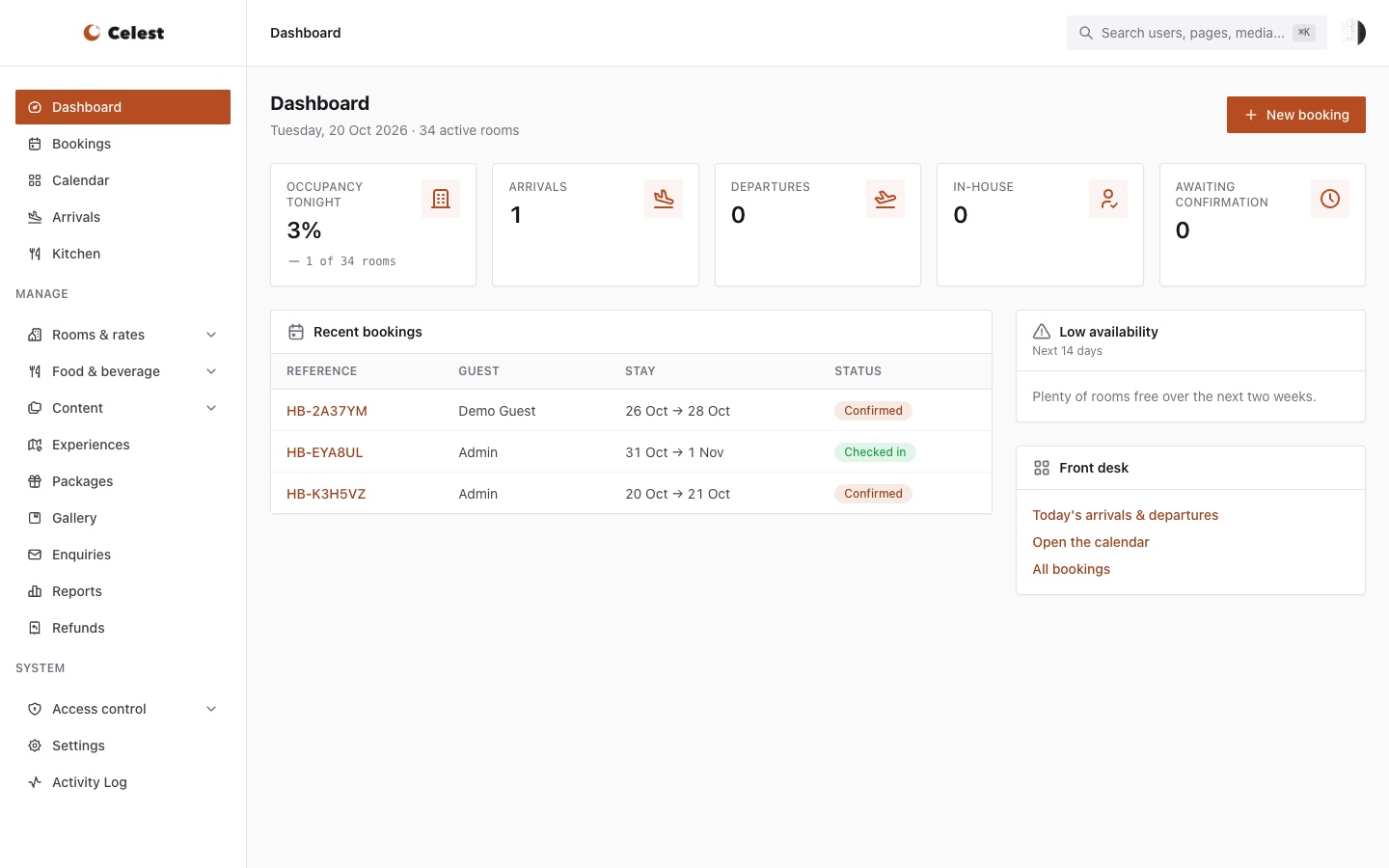Click the Activity Log pulse icon
1389x868 pixels.
(35, 782)
